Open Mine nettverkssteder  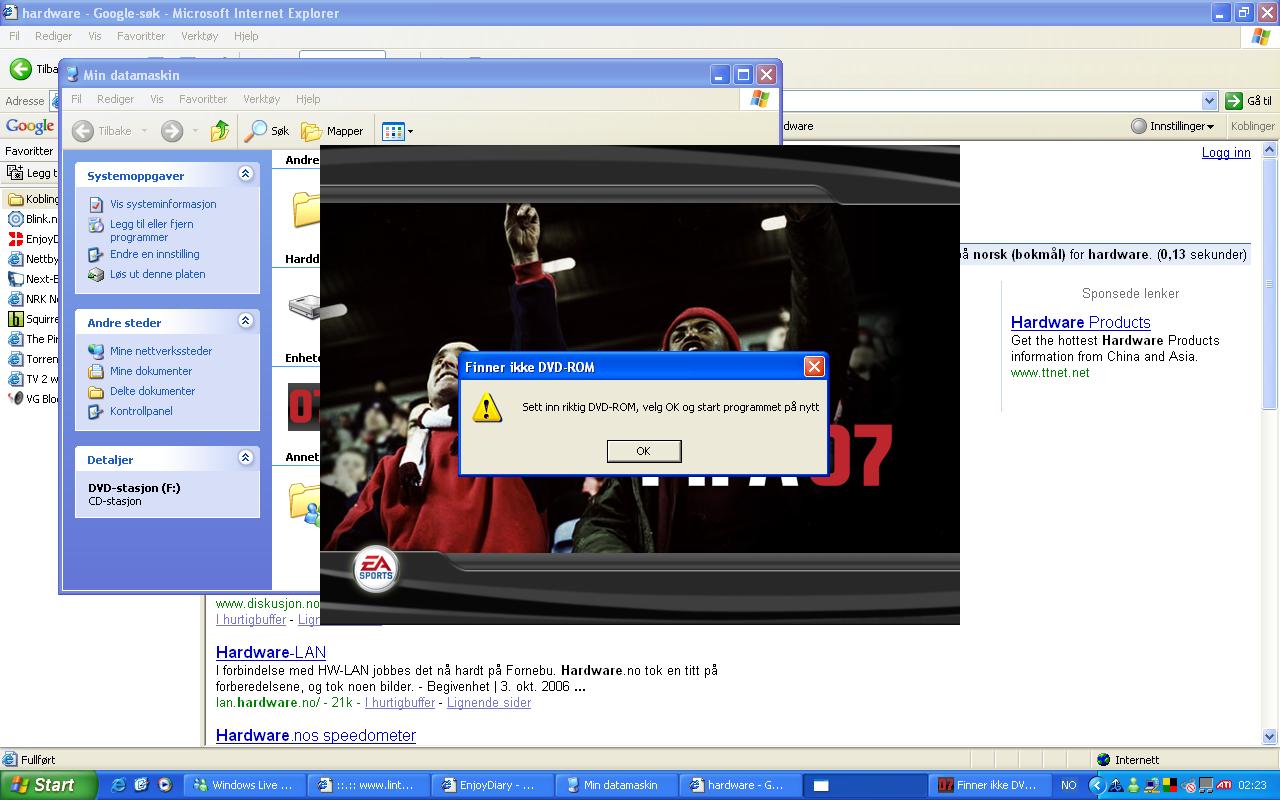pyautogui.click(x=161, y=351)
